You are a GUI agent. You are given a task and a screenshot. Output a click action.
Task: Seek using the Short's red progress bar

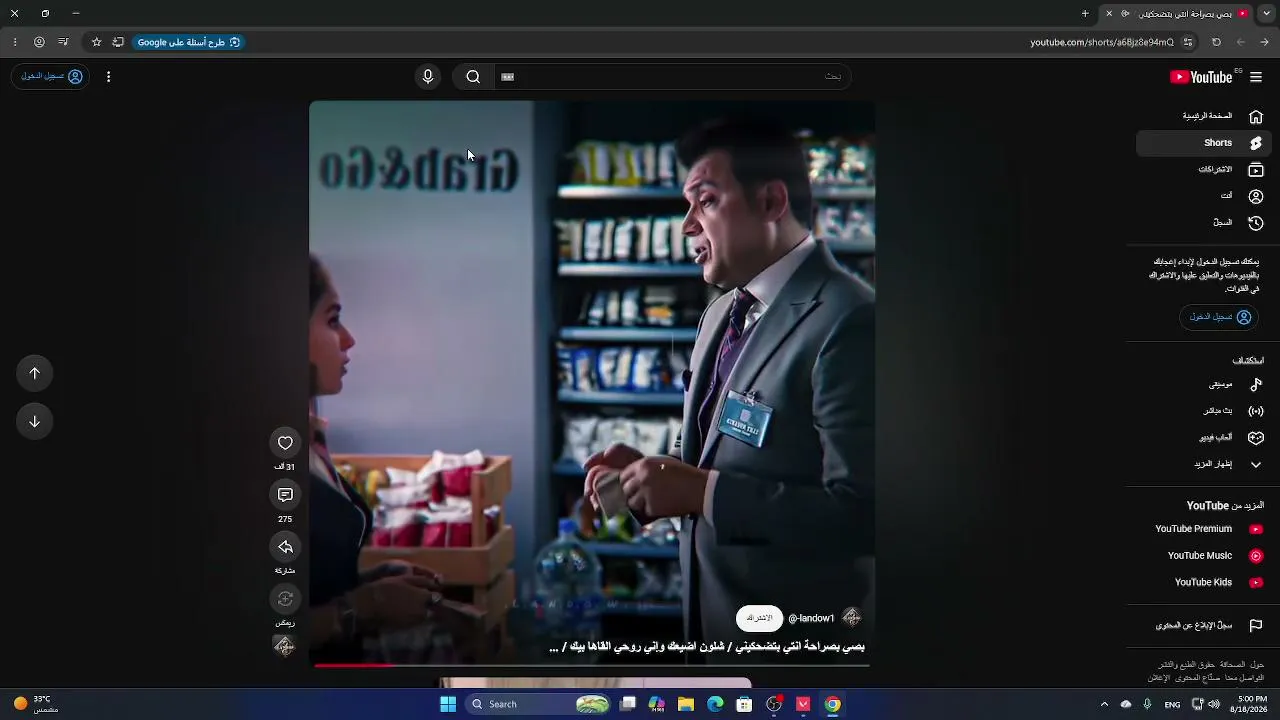click(x=592, y=664)
